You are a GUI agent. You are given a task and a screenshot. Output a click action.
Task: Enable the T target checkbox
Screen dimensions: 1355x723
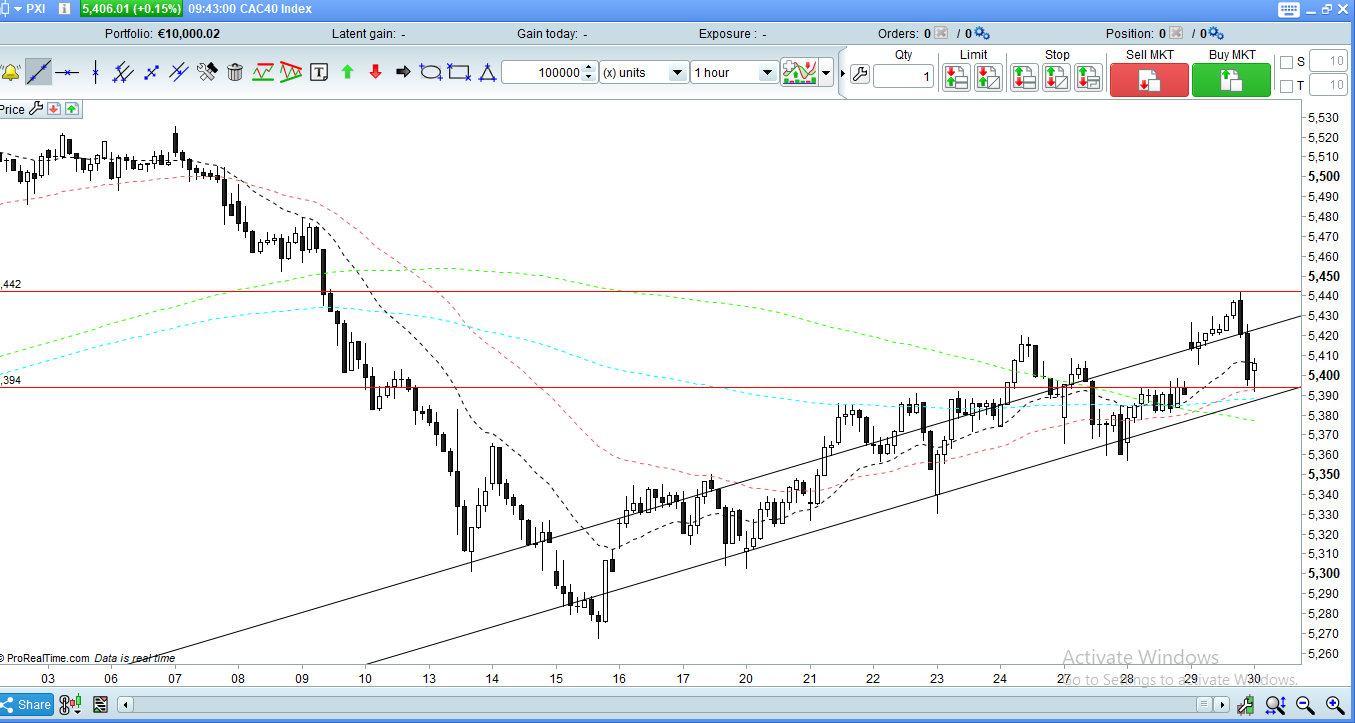[1287, 87]
